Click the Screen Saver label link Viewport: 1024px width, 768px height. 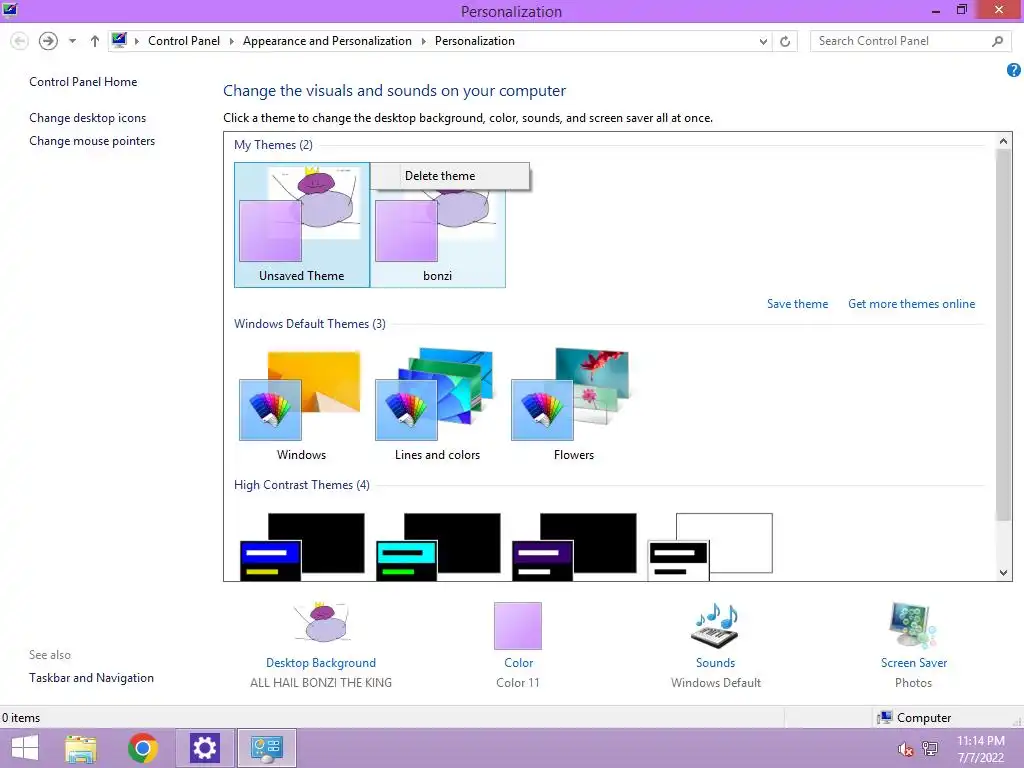[914, 663]
